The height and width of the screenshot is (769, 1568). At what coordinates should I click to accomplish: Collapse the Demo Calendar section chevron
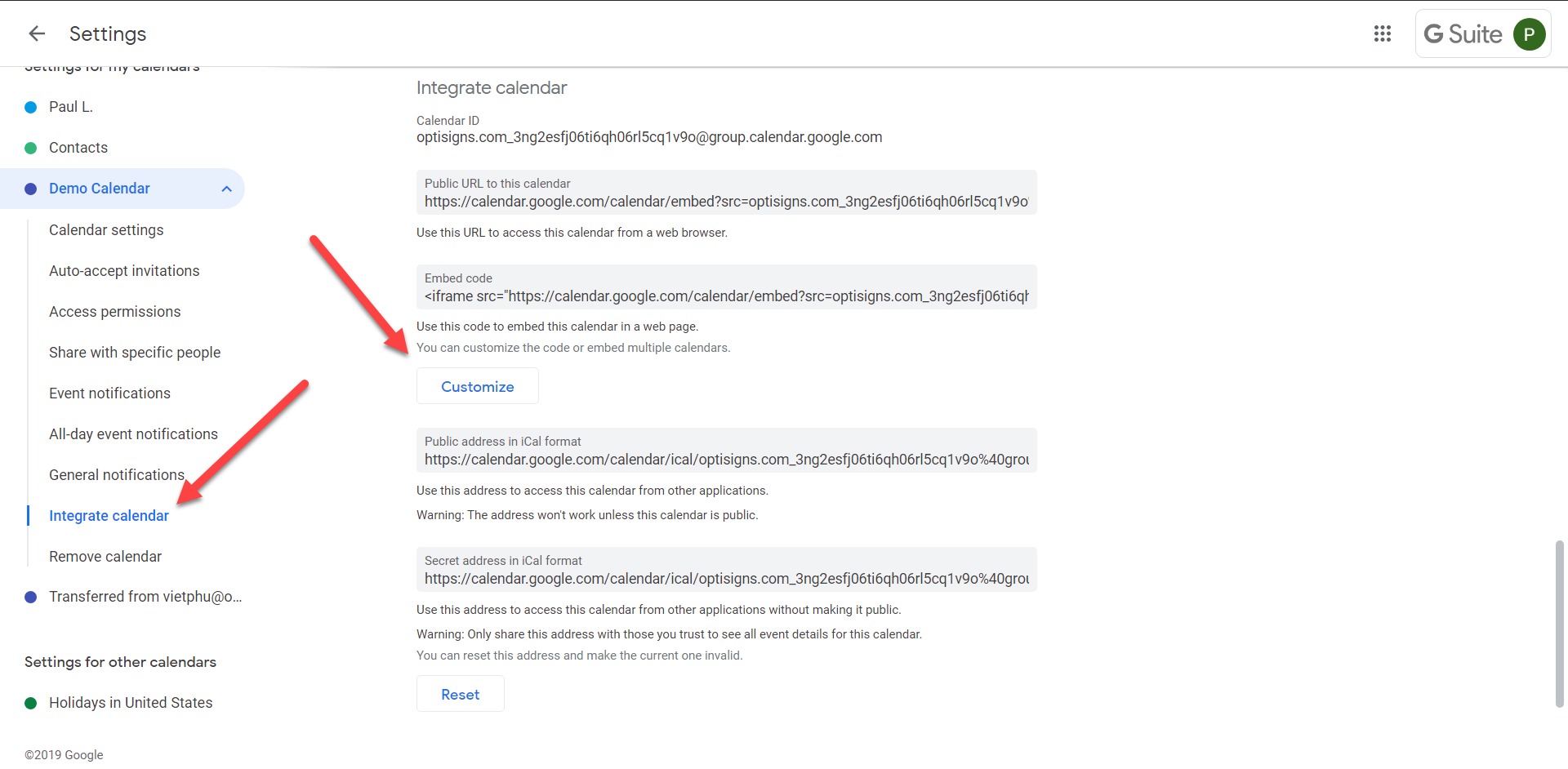[226, 189]
